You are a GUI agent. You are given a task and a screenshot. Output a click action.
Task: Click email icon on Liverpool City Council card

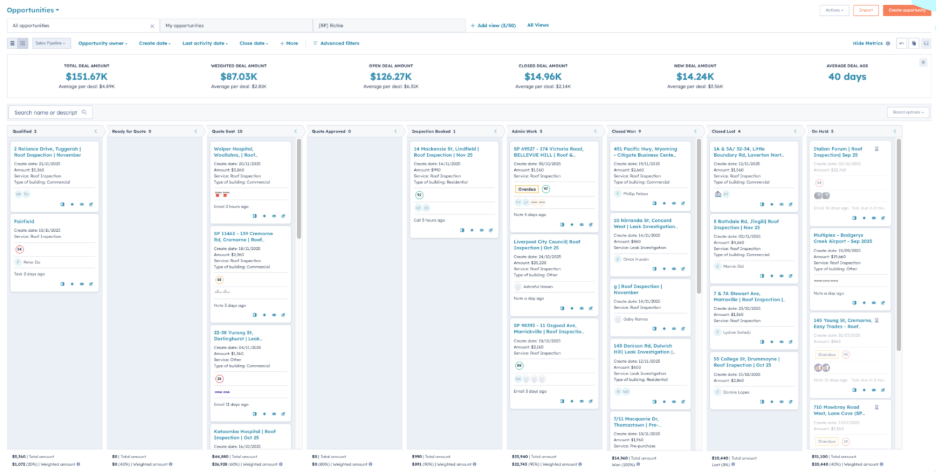point(581,309)
